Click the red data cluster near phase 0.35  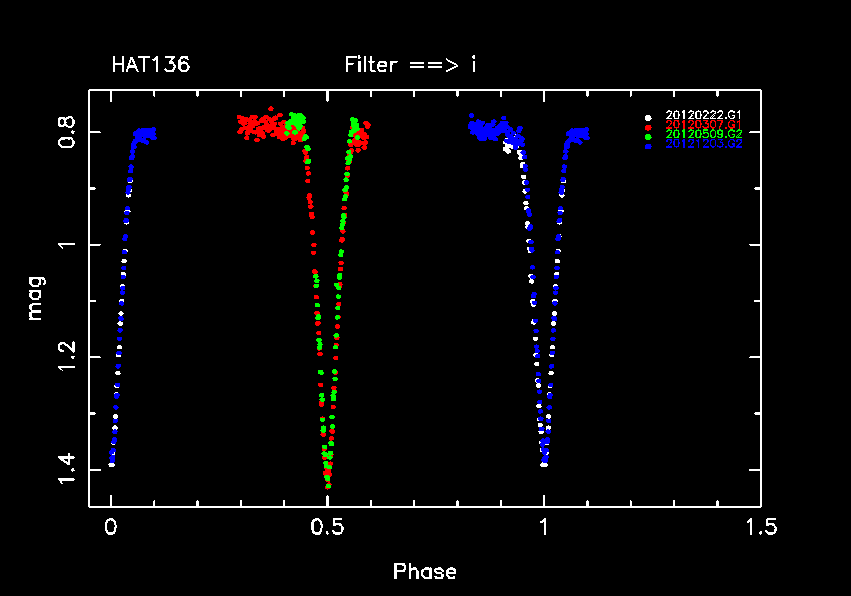tap(262, 126)
